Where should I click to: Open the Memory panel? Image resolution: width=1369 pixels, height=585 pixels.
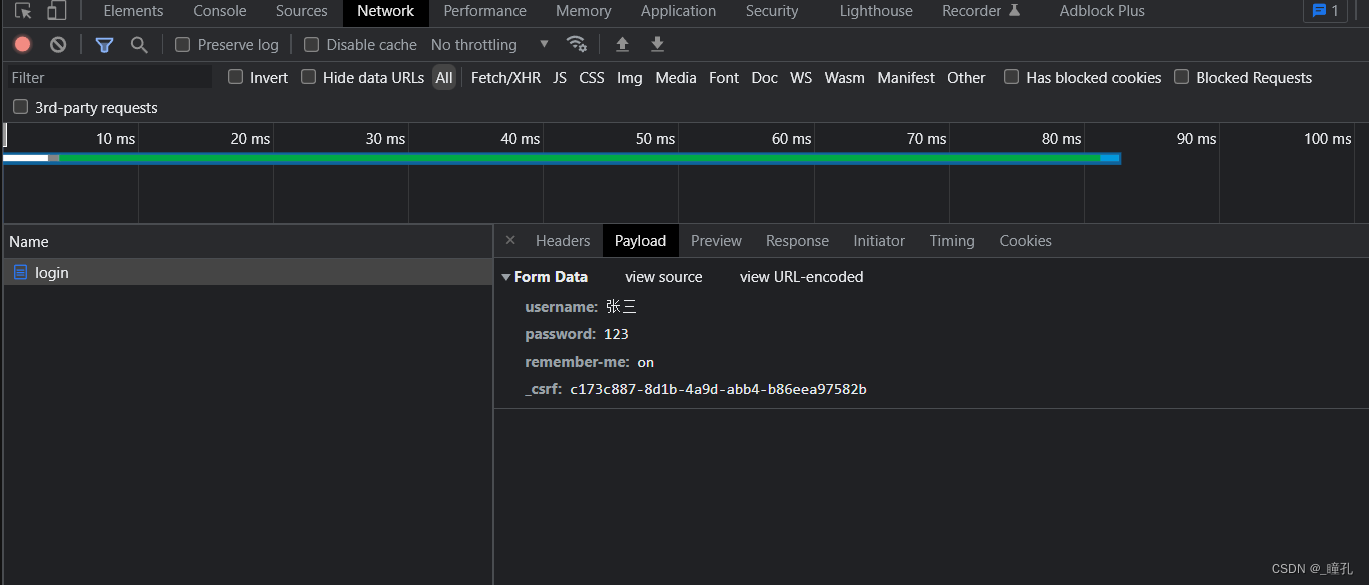coord(584,11)
